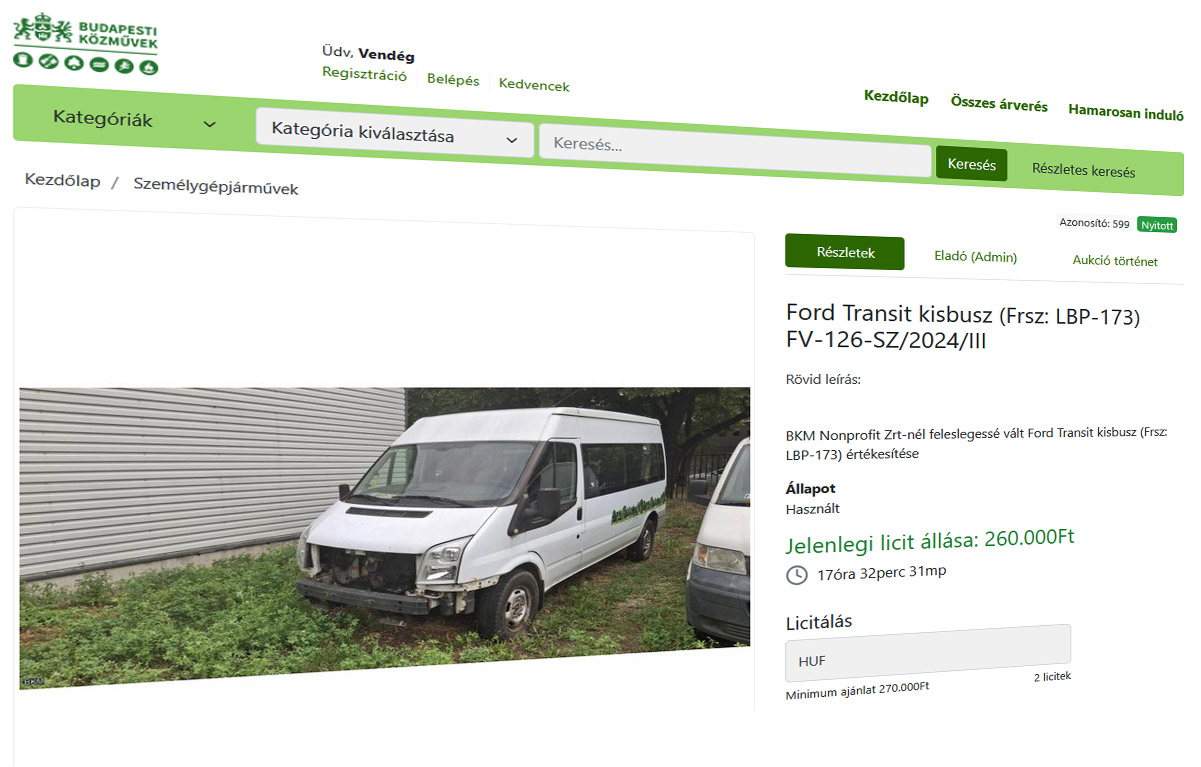Viewport: 1201px width, 767px height.
Task: Open the Regisztráció link
Action: (364, 75)
